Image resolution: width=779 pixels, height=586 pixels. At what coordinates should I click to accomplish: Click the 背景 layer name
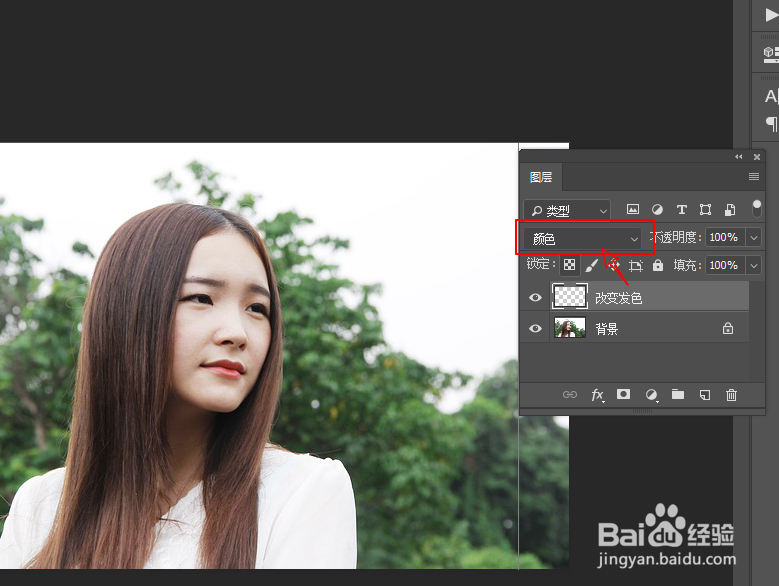607,329
